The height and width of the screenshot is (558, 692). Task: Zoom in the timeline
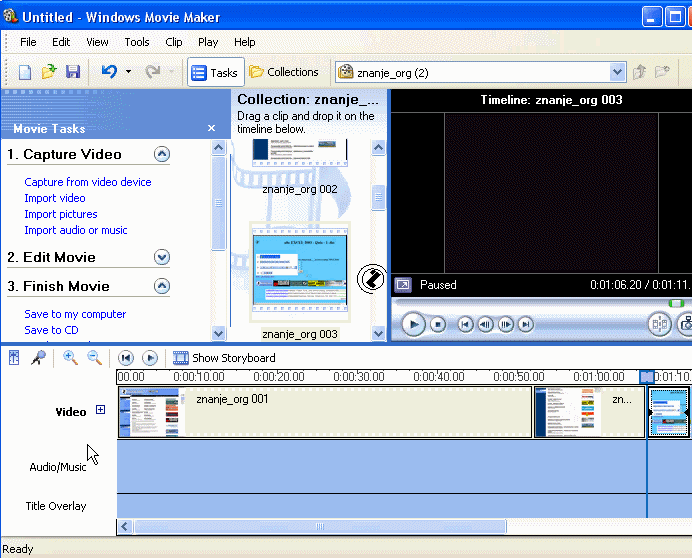[71, 358]
